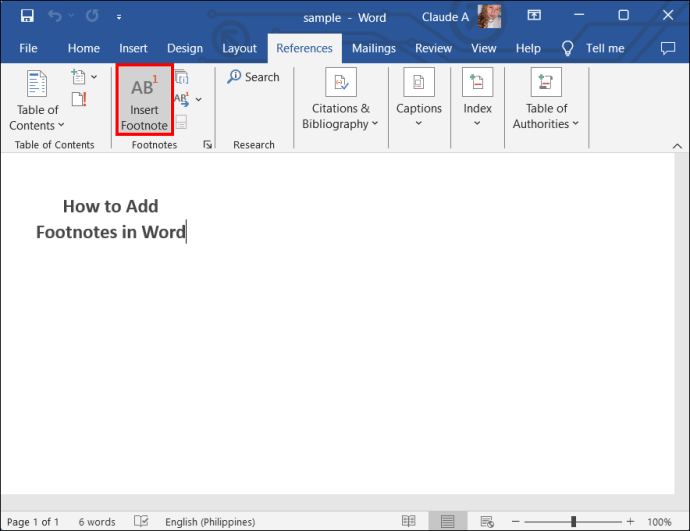The height and width of the screenshot is (531, 690).
Task: Click the Redo/Repeat icon
Action: click(x=92, y=16)
